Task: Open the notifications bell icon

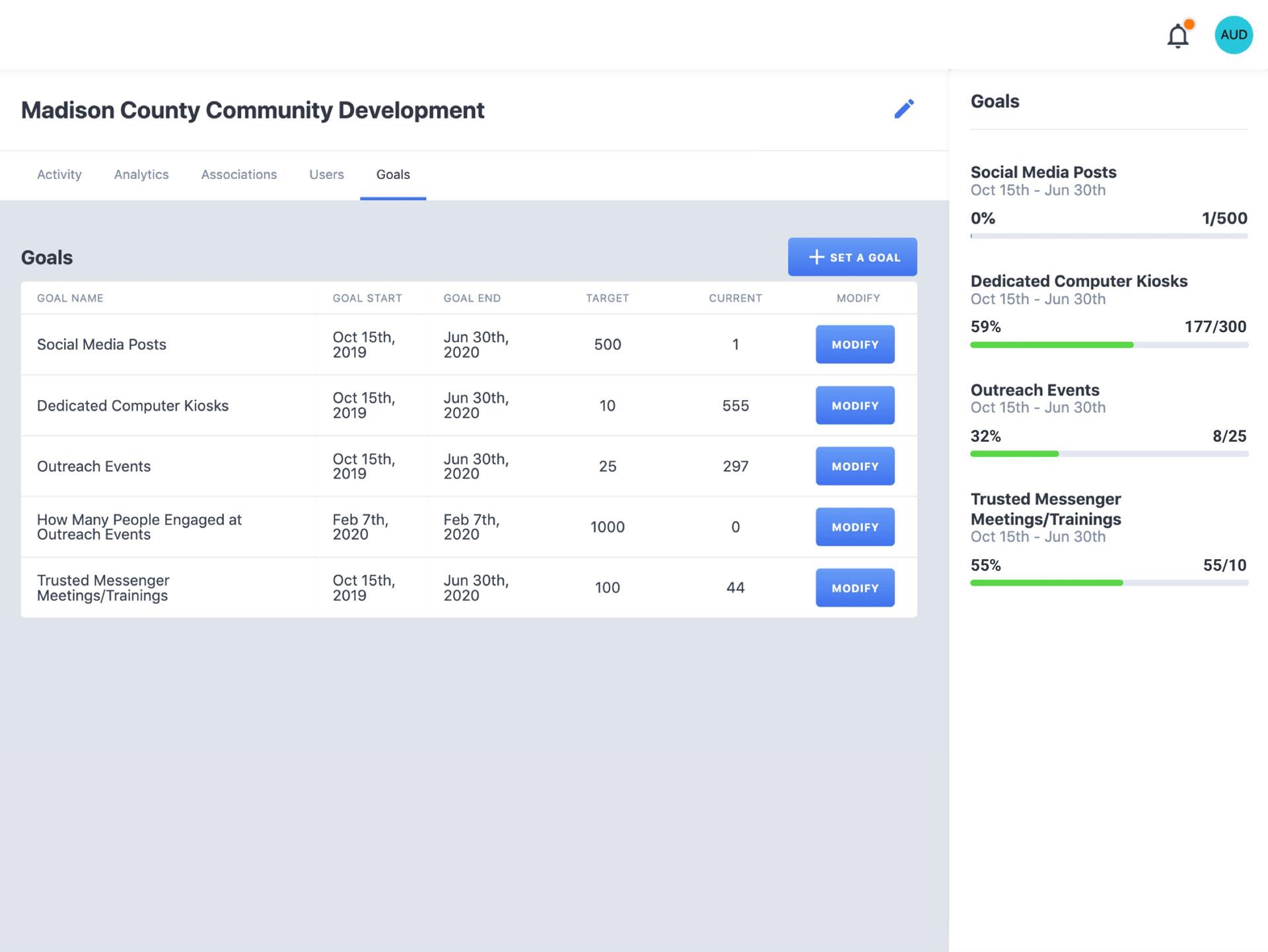Action: [1178, 36]
